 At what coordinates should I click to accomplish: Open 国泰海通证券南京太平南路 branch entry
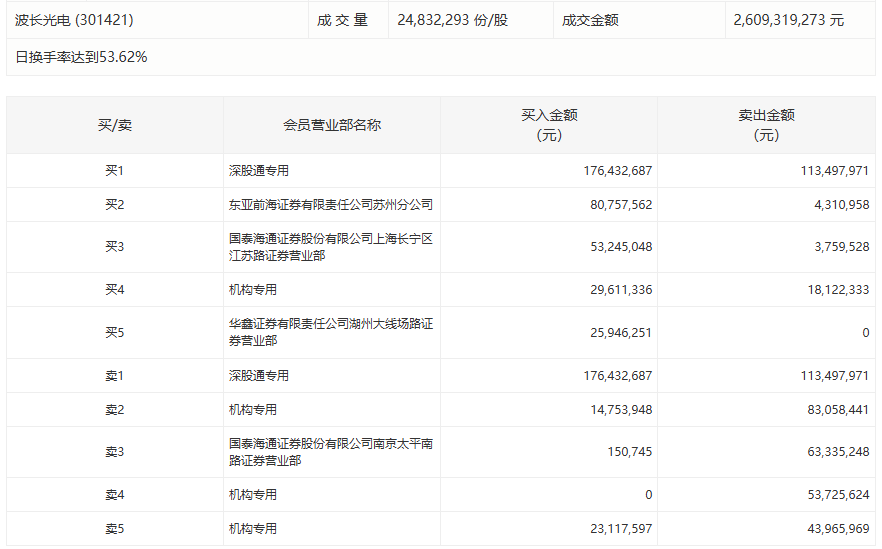coord(330,452)
